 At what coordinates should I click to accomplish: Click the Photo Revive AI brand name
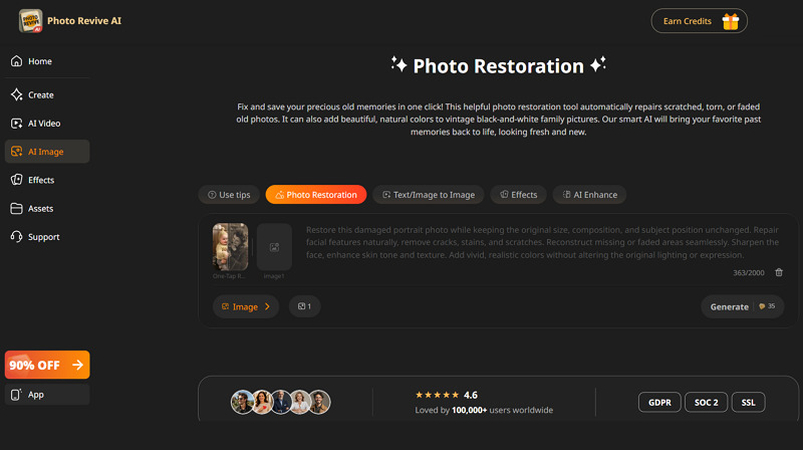[84, 21]
